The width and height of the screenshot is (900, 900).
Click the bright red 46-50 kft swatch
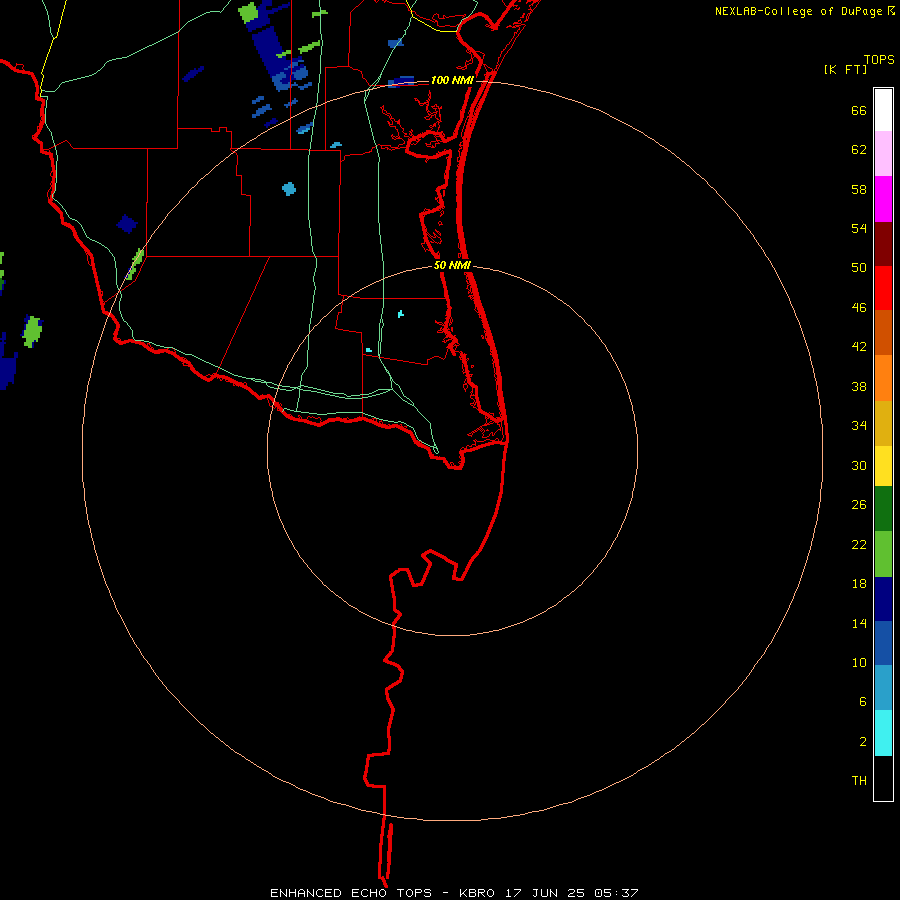coord(883,288)
